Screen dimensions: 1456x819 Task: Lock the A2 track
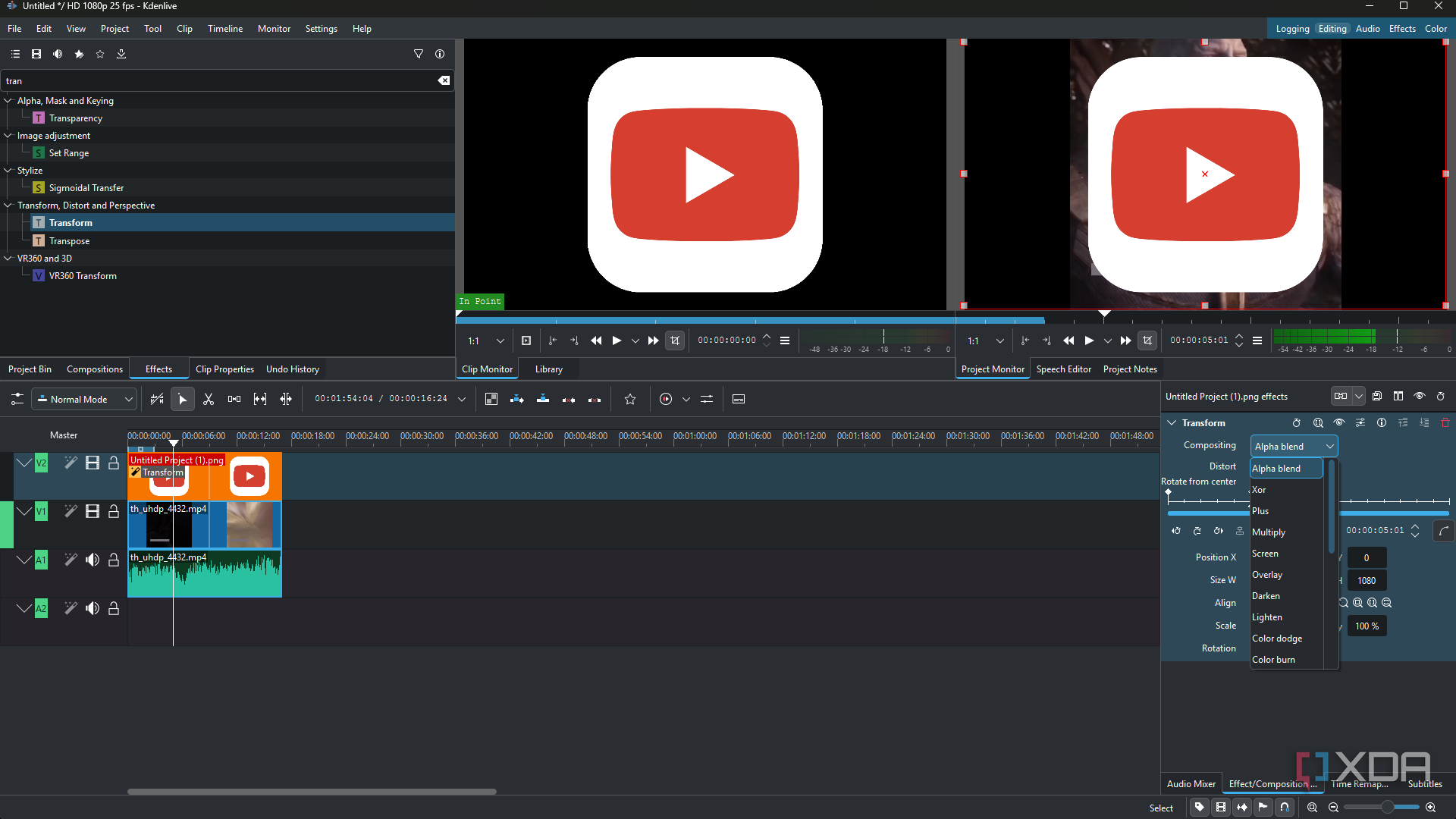[114, 608]
